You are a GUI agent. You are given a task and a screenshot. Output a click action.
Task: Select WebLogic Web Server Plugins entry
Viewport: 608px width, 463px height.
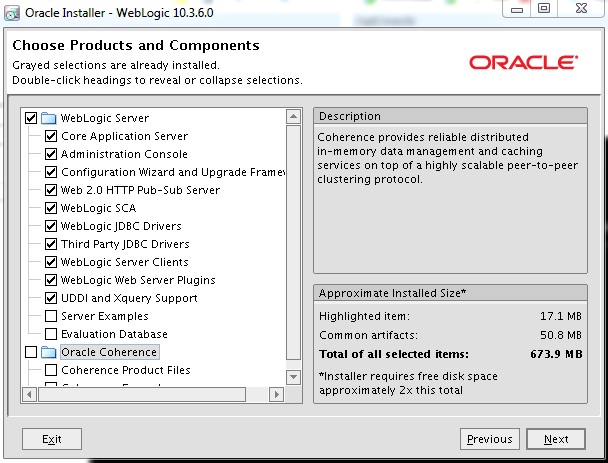[x=137, y=280]
